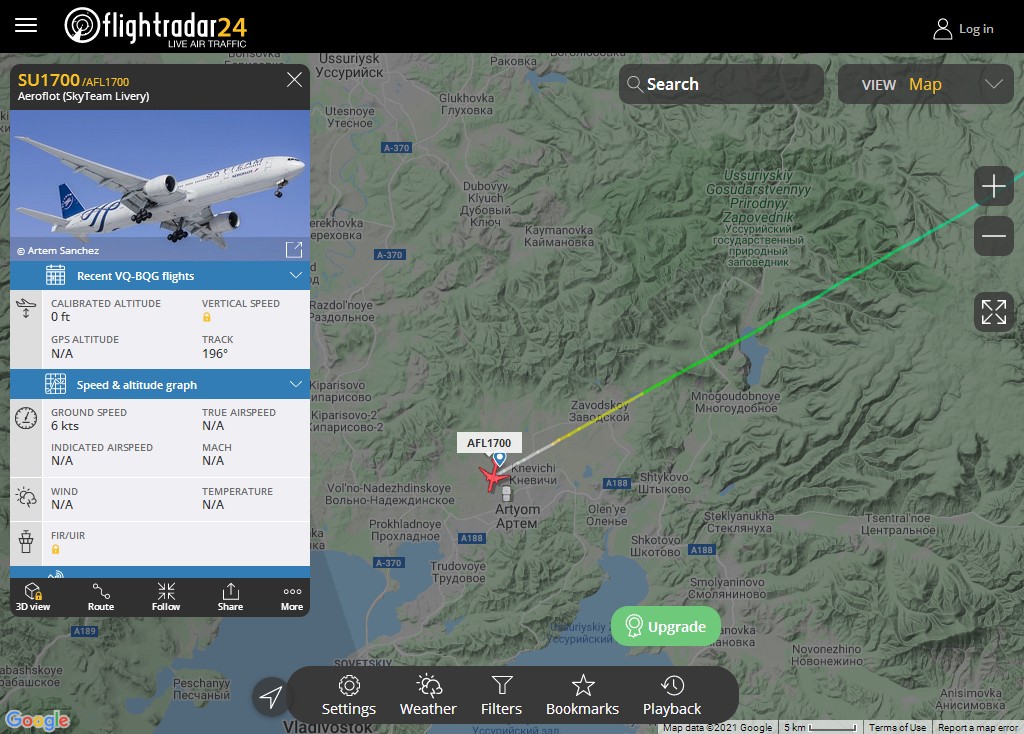This screenshot has height=734, width=1024.
Task: Zoom out on the map
Action: pyautogui.click(x=993, y=236)
